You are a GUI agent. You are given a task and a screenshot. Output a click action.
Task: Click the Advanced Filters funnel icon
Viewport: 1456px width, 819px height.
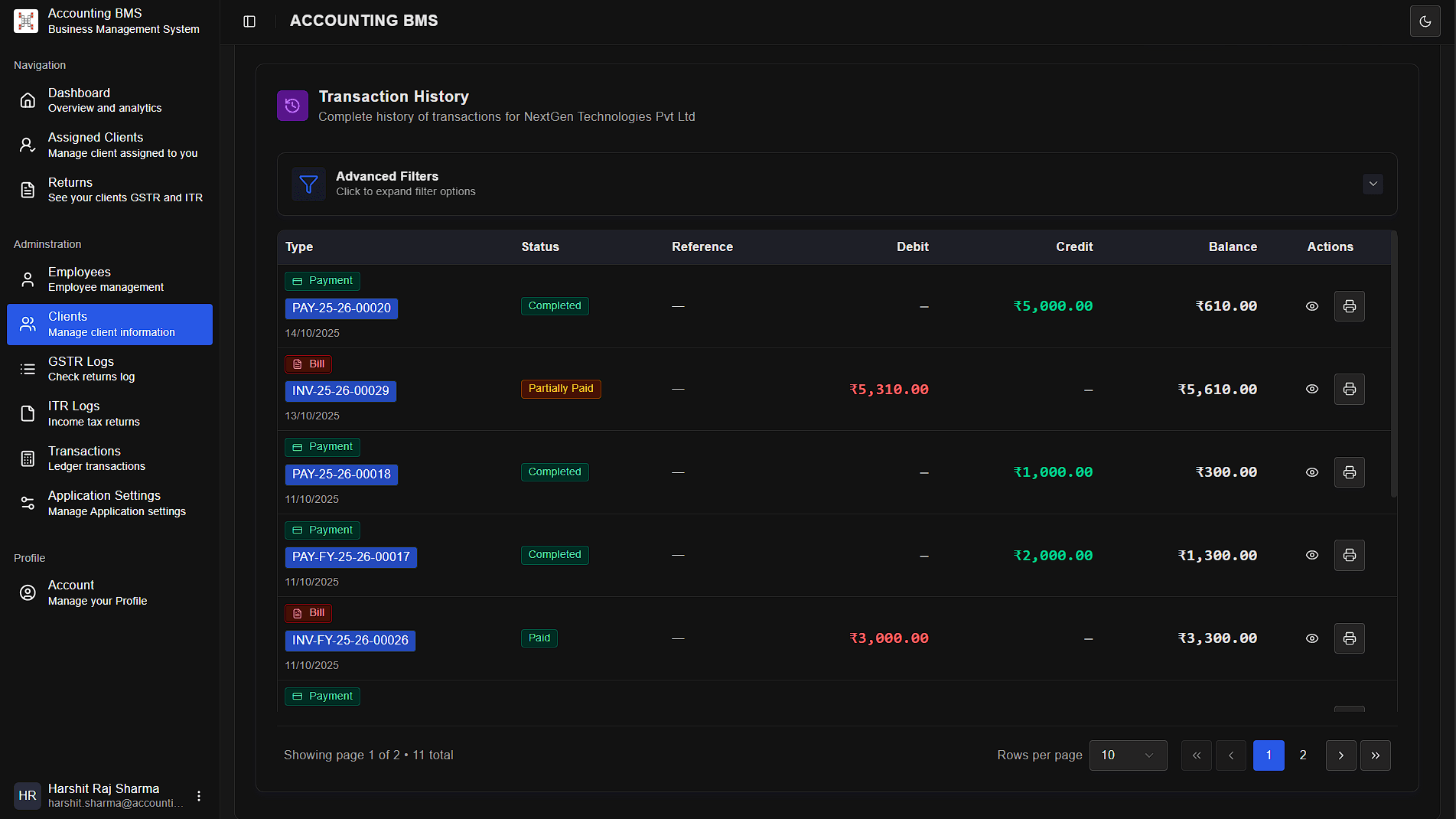click(x=308, y=184)
